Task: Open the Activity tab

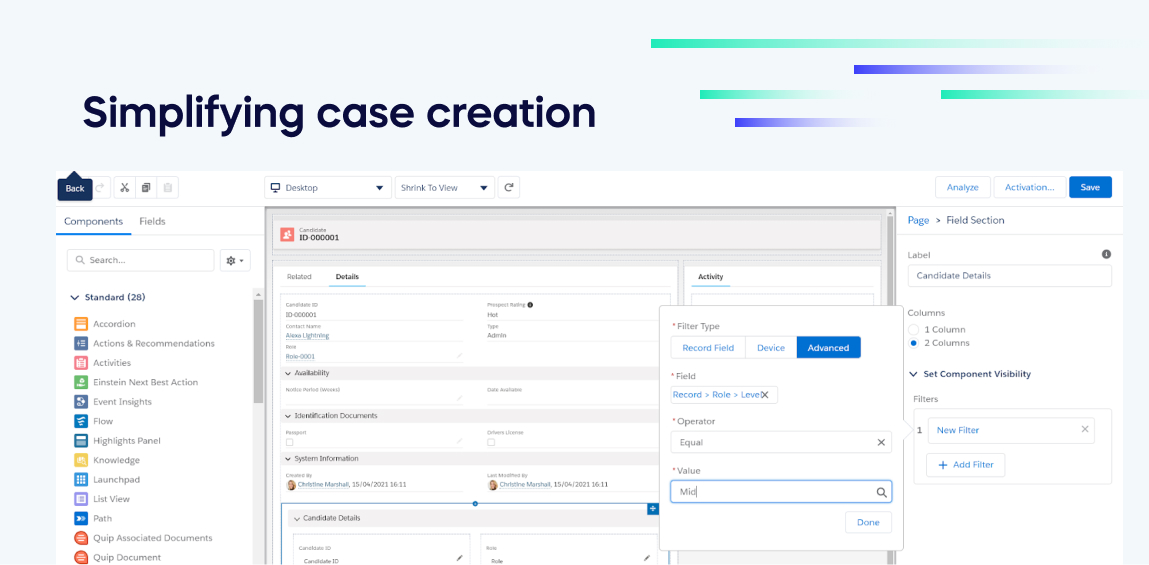Action: pos(711,277)
